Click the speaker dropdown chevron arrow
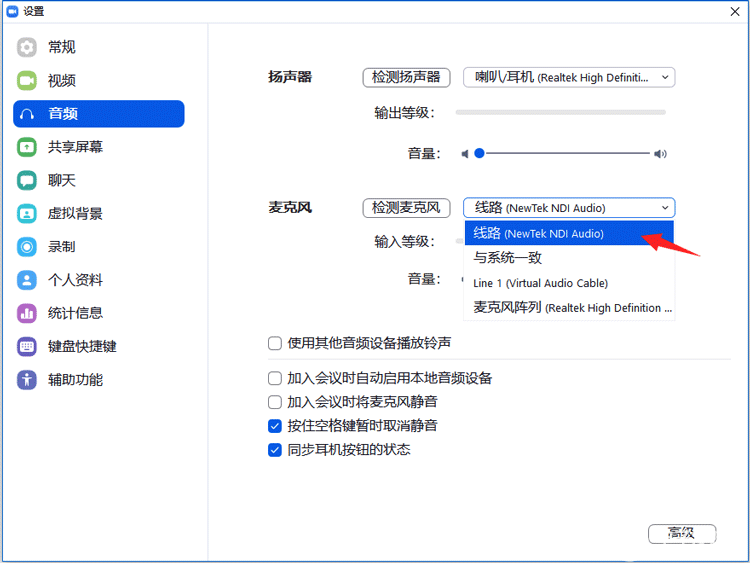 665,77
